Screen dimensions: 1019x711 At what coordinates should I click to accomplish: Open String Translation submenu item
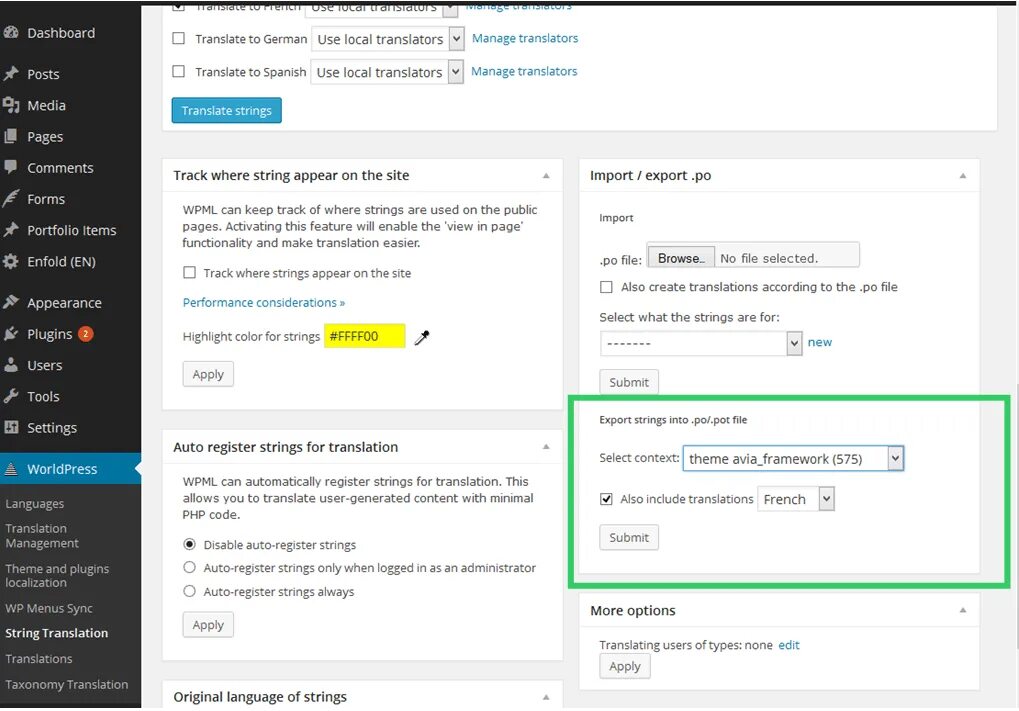click(x=56, y=633)
